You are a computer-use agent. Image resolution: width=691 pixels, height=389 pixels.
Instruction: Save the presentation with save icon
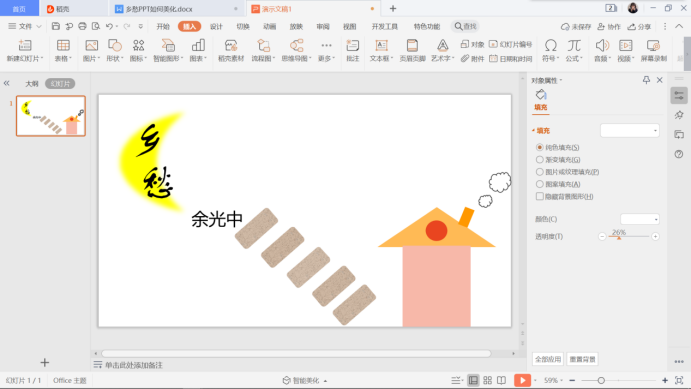[x=56, y=26]
